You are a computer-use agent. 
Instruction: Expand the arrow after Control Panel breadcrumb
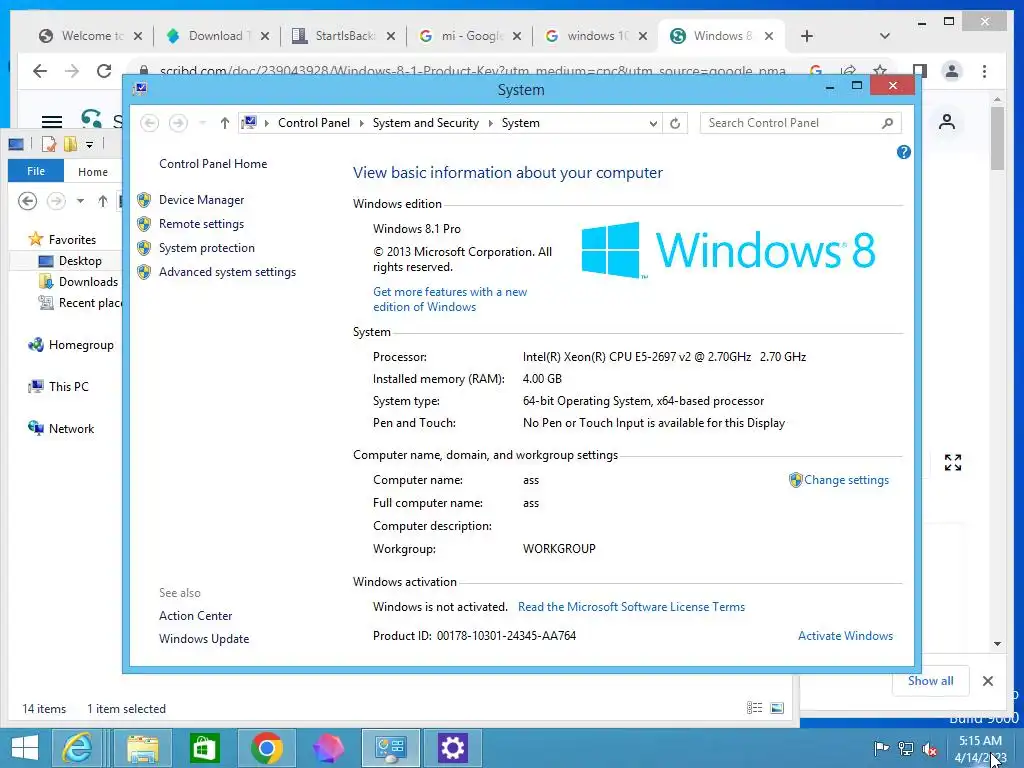[x=361, y=123]
